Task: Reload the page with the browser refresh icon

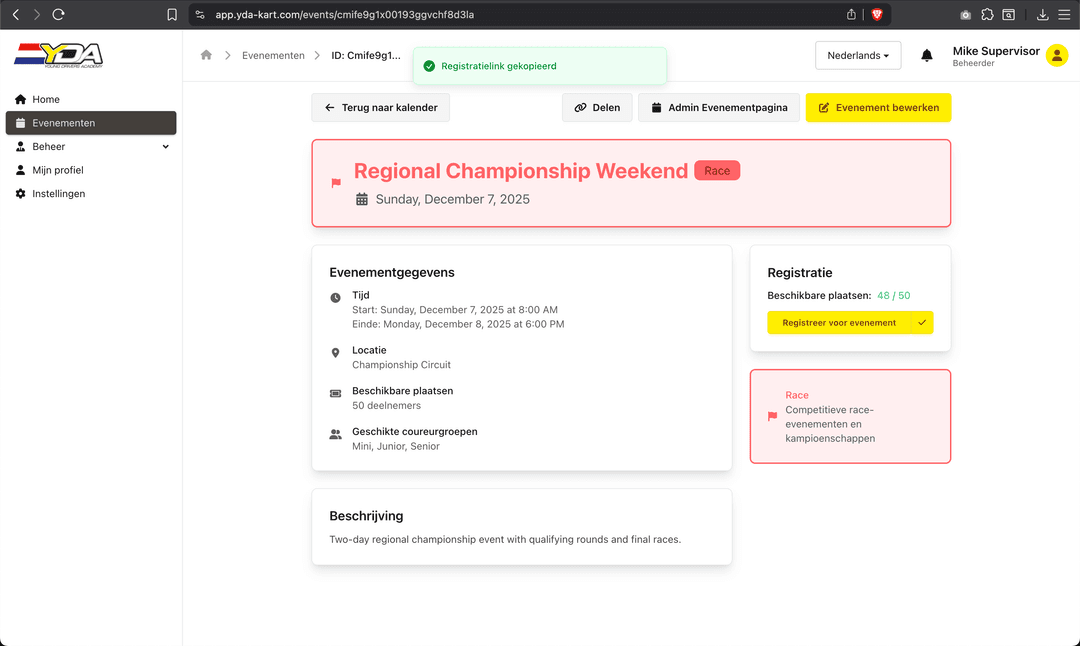Action: pos(59,15)
